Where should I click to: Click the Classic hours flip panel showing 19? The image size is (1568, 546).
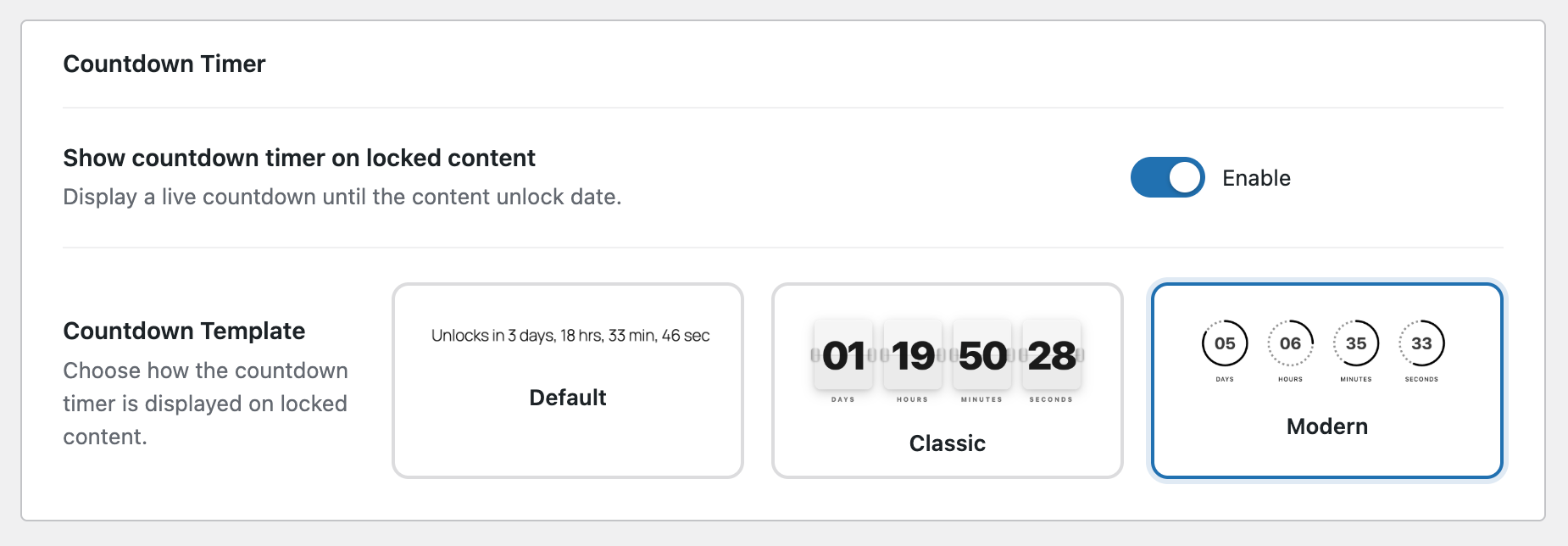tap(911, 356)
